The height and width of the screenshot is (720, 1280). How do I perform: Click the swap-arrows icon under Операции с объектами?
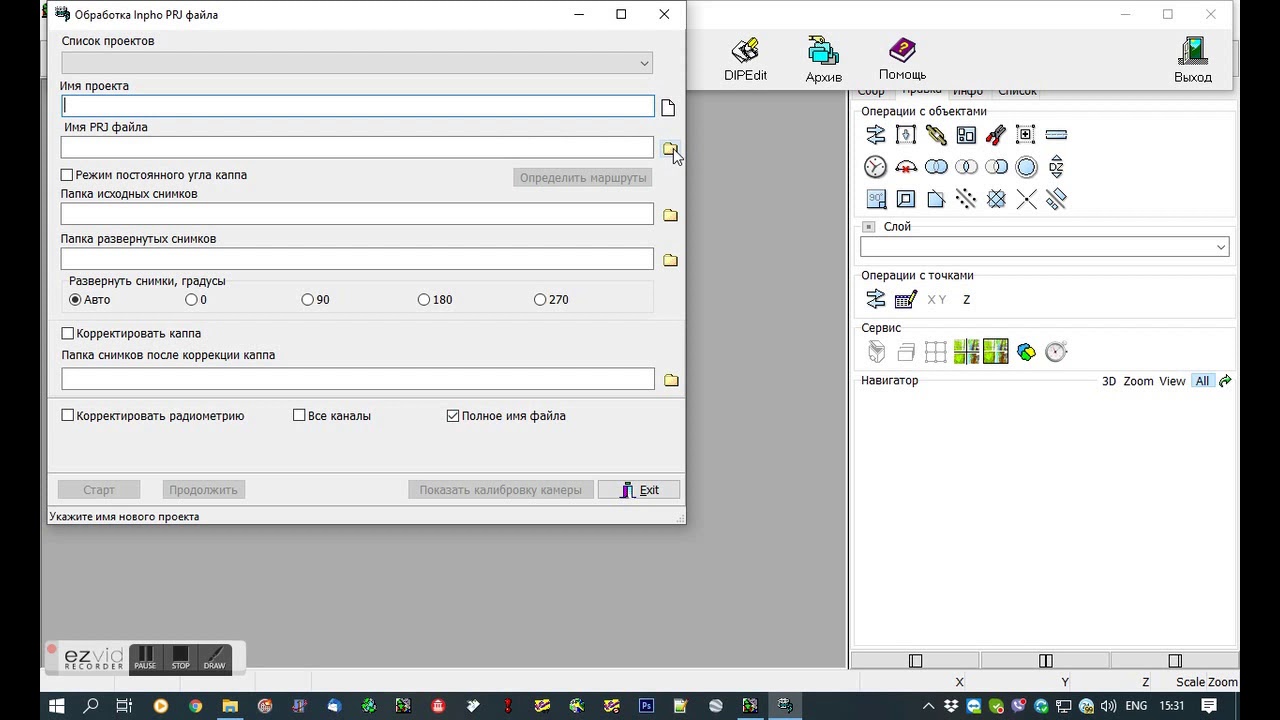point(876,135)
